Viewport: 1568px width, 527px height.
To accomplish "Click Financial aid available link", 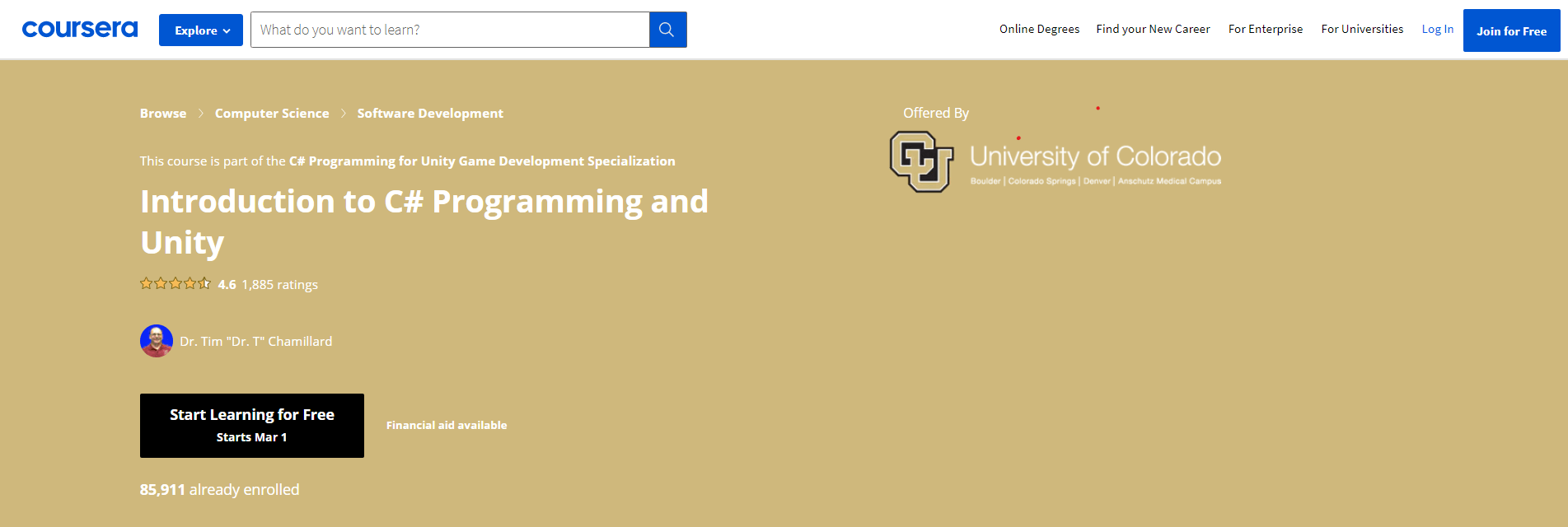I will (447, 426).
